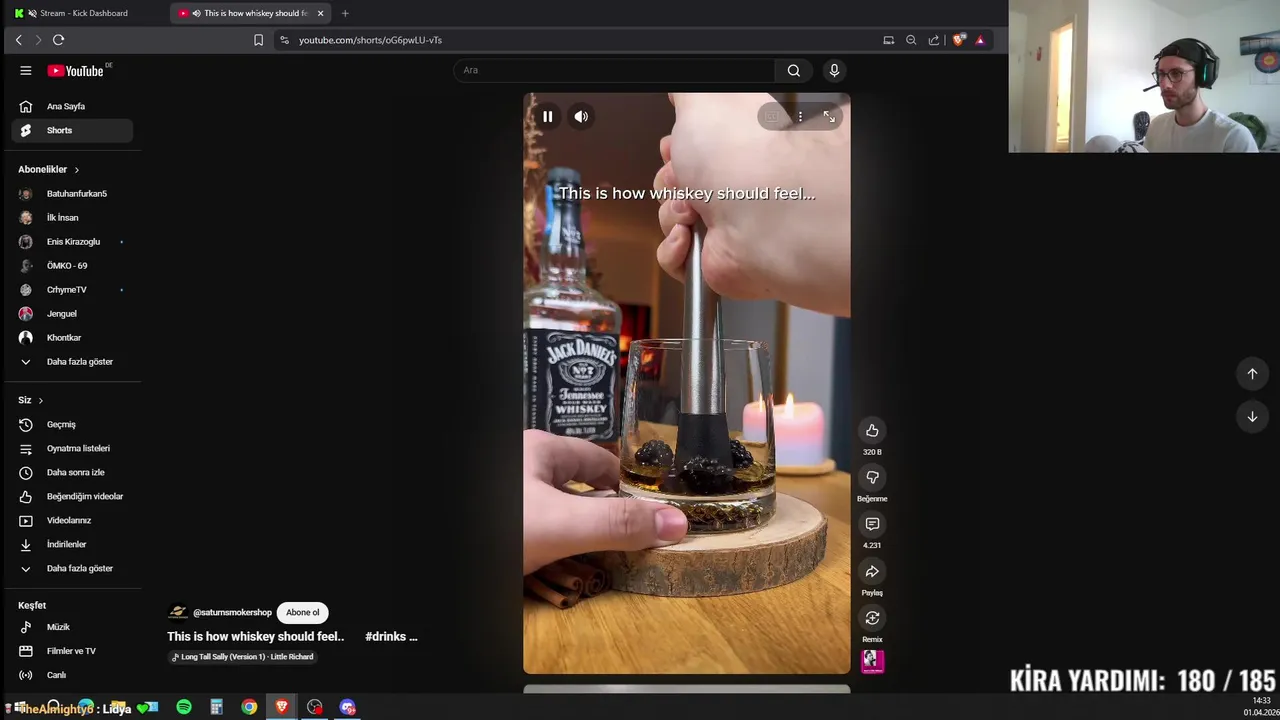
Task: Like the whiskey Shorts video
Action: pyautogui.click(x=872, y=430)
